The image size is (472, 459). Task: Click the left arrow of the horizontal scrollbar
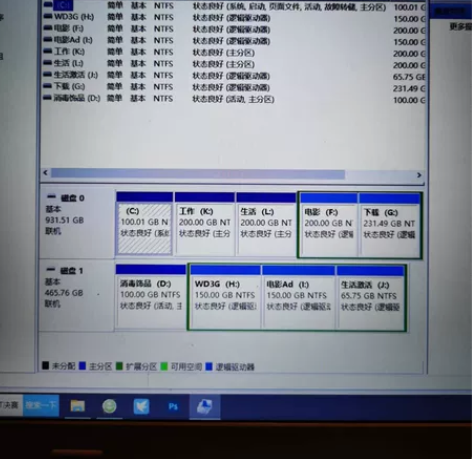tap(46, 173)
